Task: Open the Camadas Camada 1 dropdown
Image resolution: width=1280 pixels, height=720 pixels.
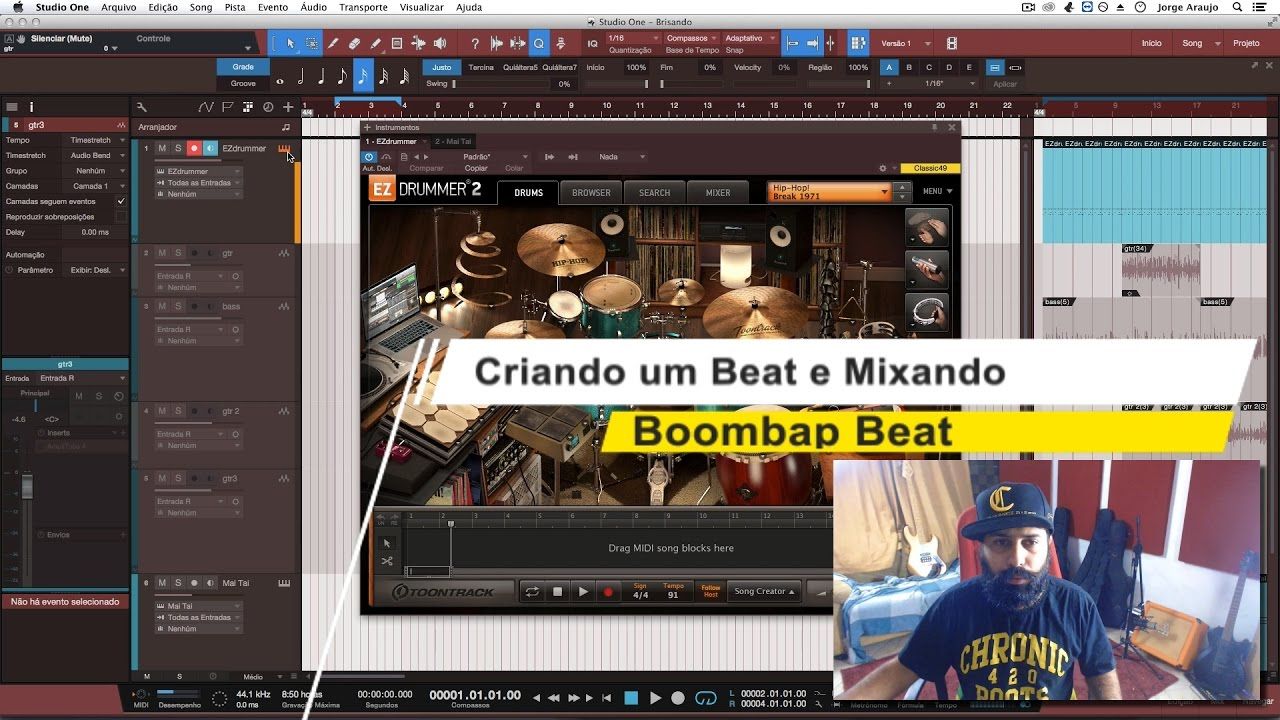Action: 95,186
